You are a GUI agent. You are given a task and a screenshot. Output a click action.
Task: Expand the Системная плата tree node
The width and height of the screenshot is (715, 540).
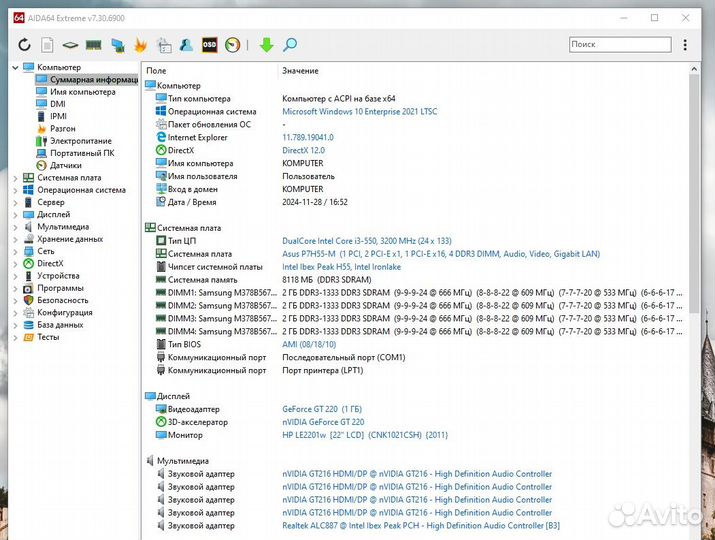point(14,178)
